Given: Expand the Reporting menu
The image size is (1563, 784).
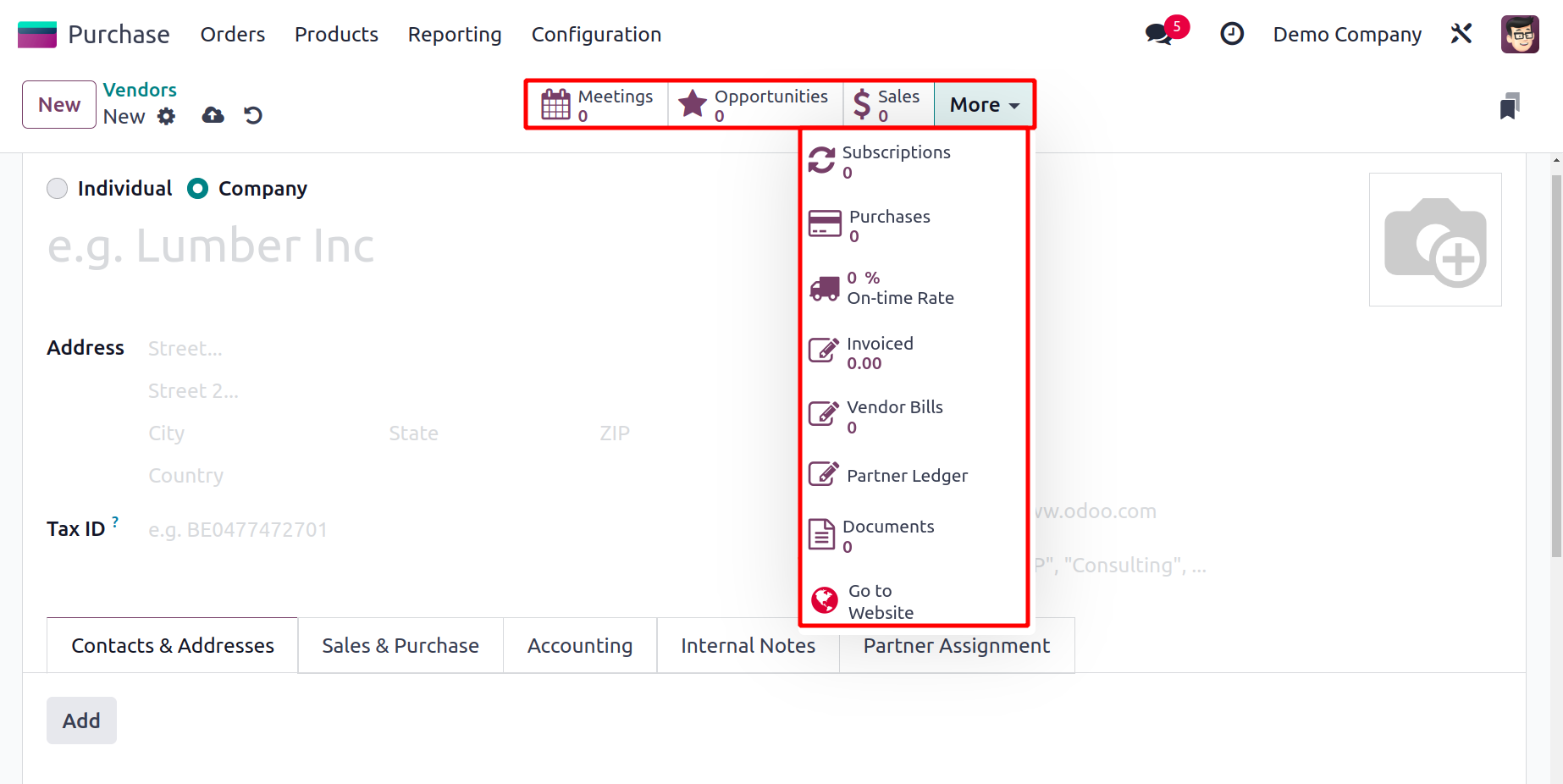Looking at the screenshot, I should click(455, 34).
